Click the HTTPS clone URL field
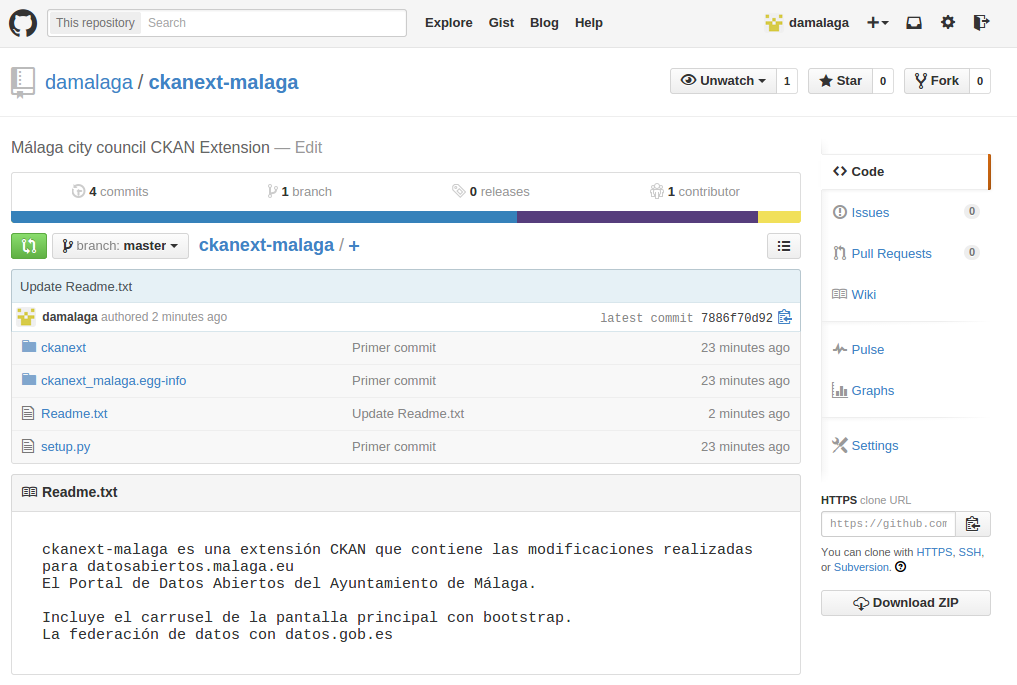This screenshot has width=1017, height=685. (889, 523)
